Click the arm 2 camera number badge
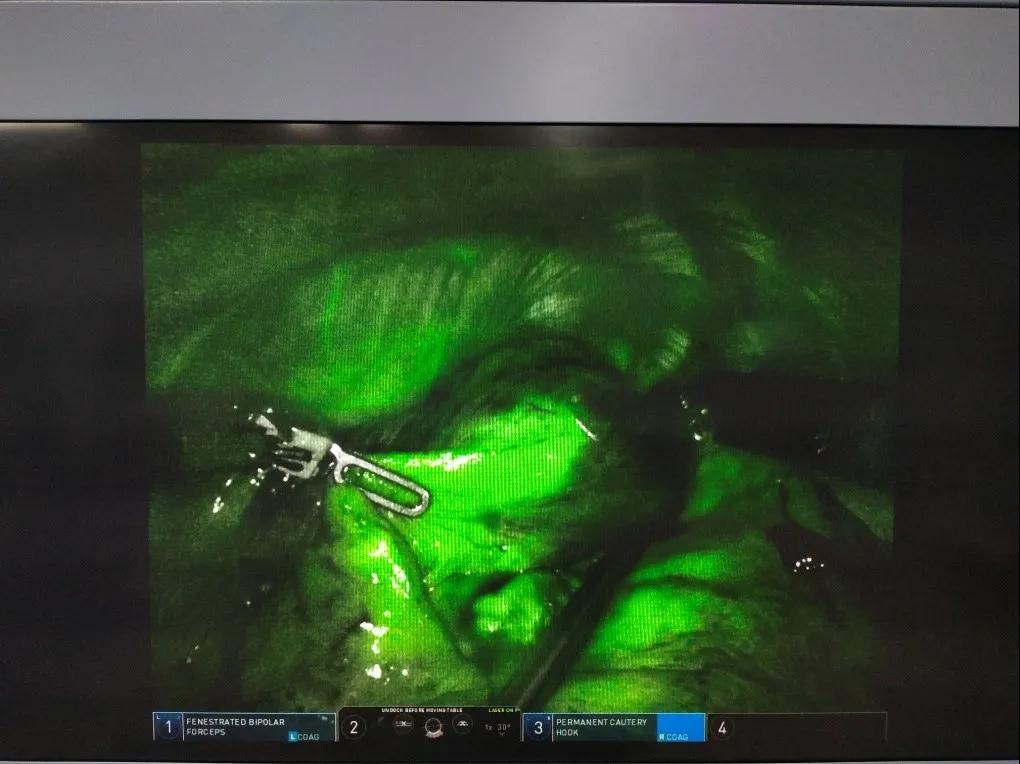The image size is (1020, 764). 352,727
